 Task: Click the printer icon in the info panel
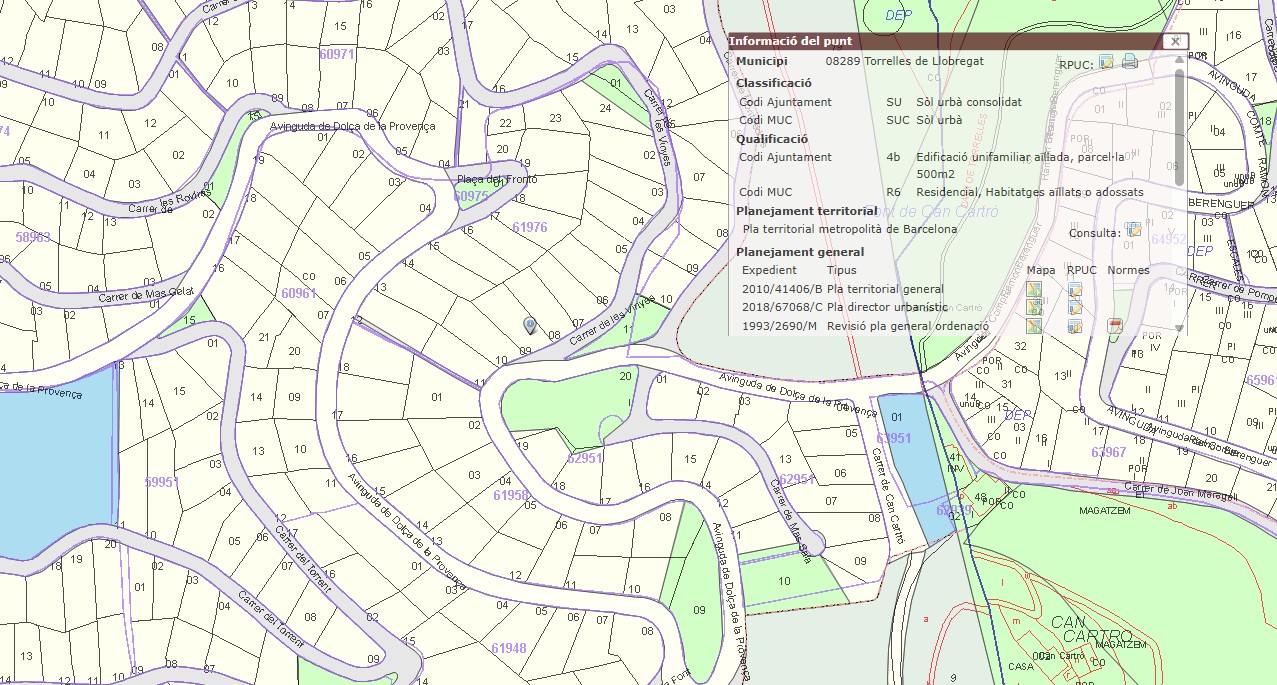1130,62
